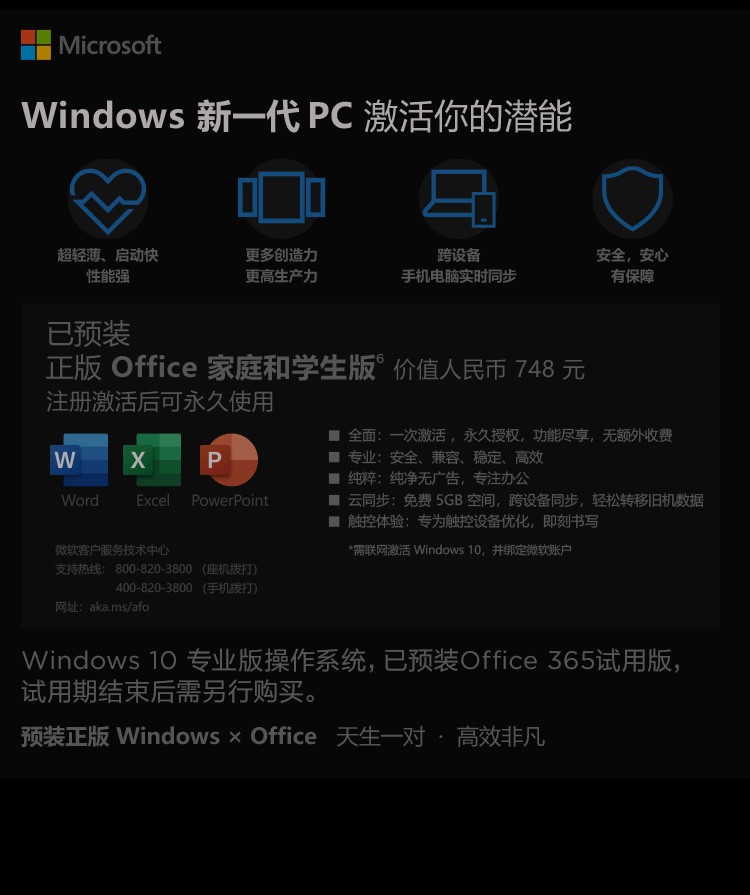The height and width of the screenshot is (895, 750).
Task: Click the 云同步 5GB bullet line
Action: click(x=517, y=500)
